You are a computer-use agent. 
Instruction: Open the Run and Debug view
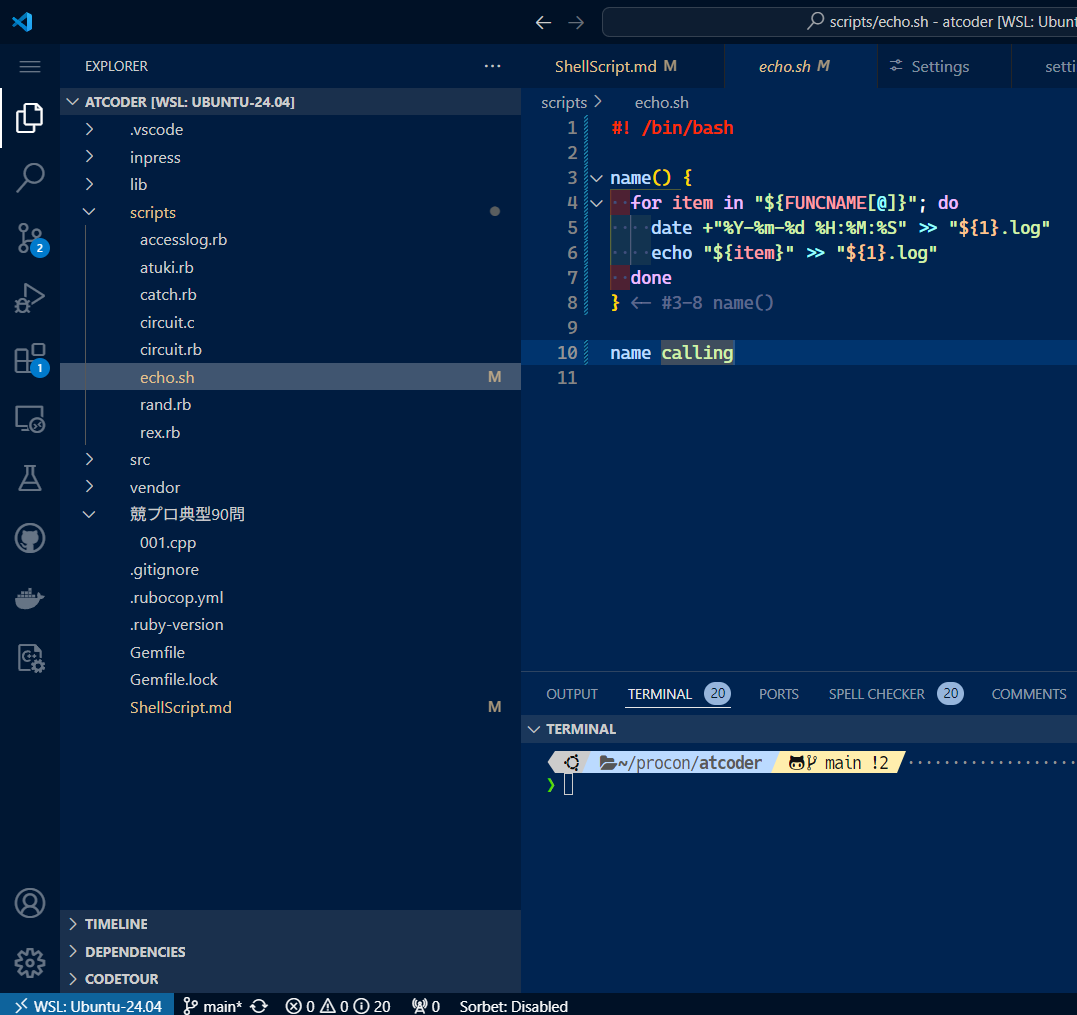click(x=29, y=297)
